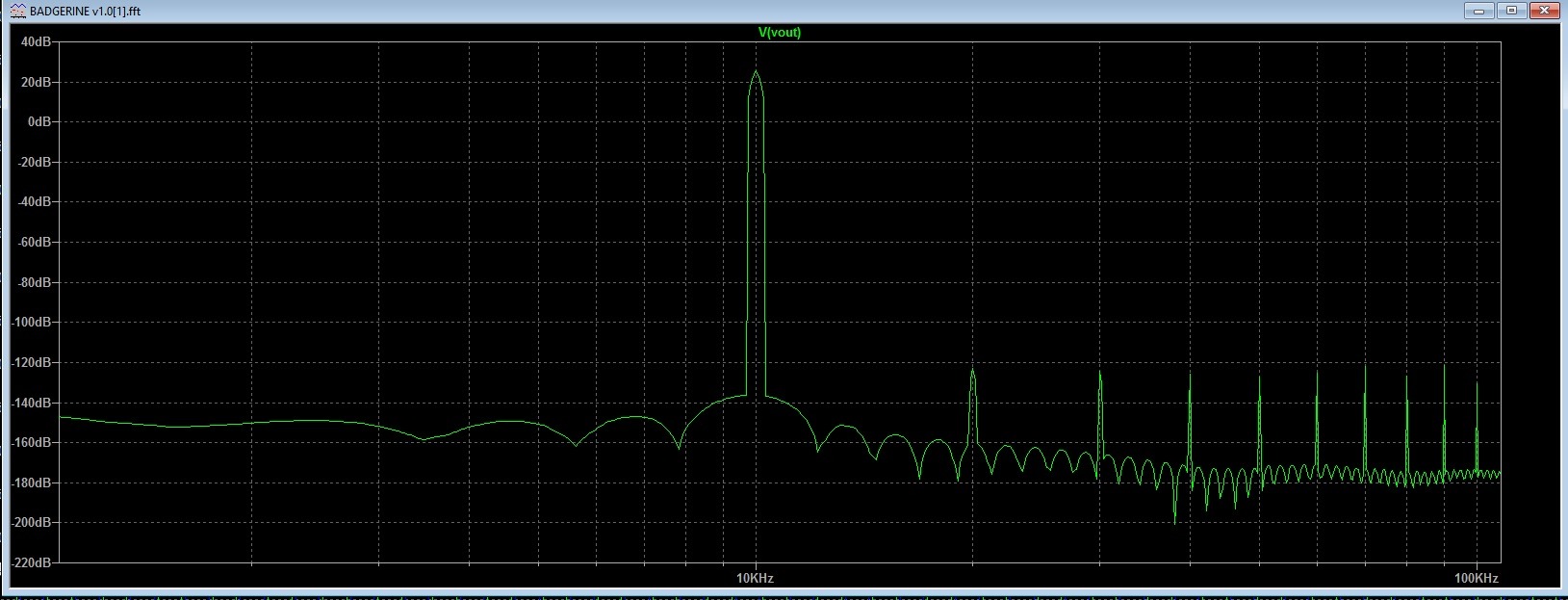Close the FFT plot window
Viewport: 1568px width, 600px height.
[x=1543, y=11]
